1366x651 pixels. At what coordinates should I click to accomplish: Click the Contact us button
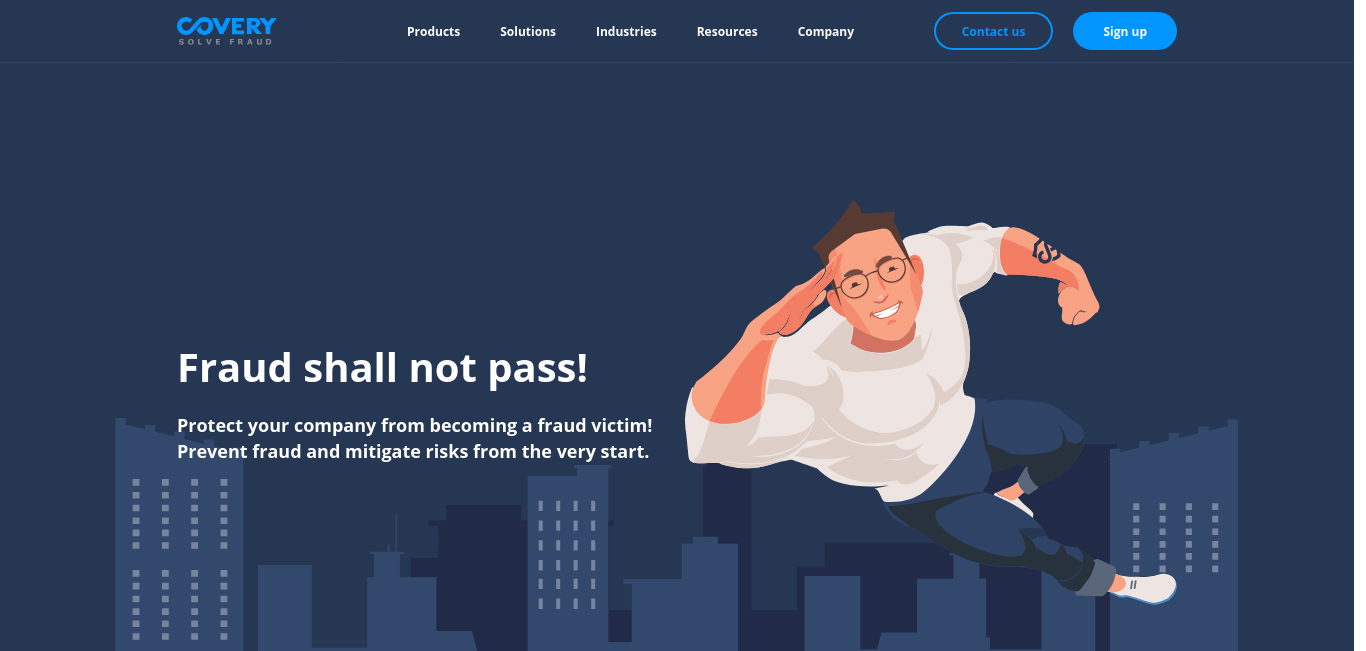[x=993, y=31]
